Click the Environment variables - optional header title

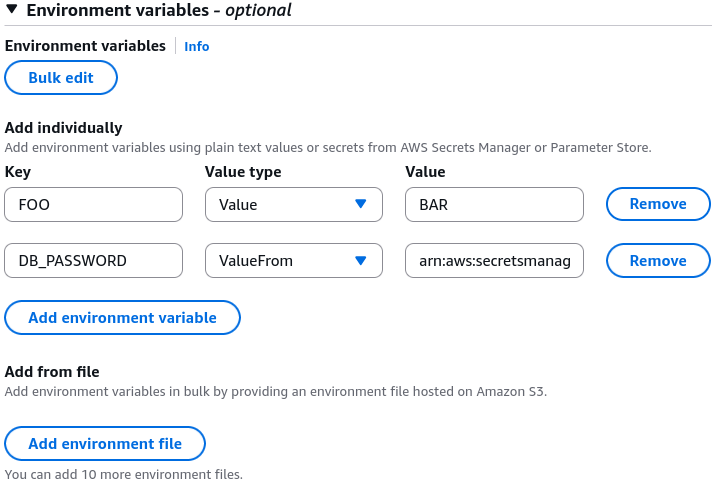pos(159,10)
